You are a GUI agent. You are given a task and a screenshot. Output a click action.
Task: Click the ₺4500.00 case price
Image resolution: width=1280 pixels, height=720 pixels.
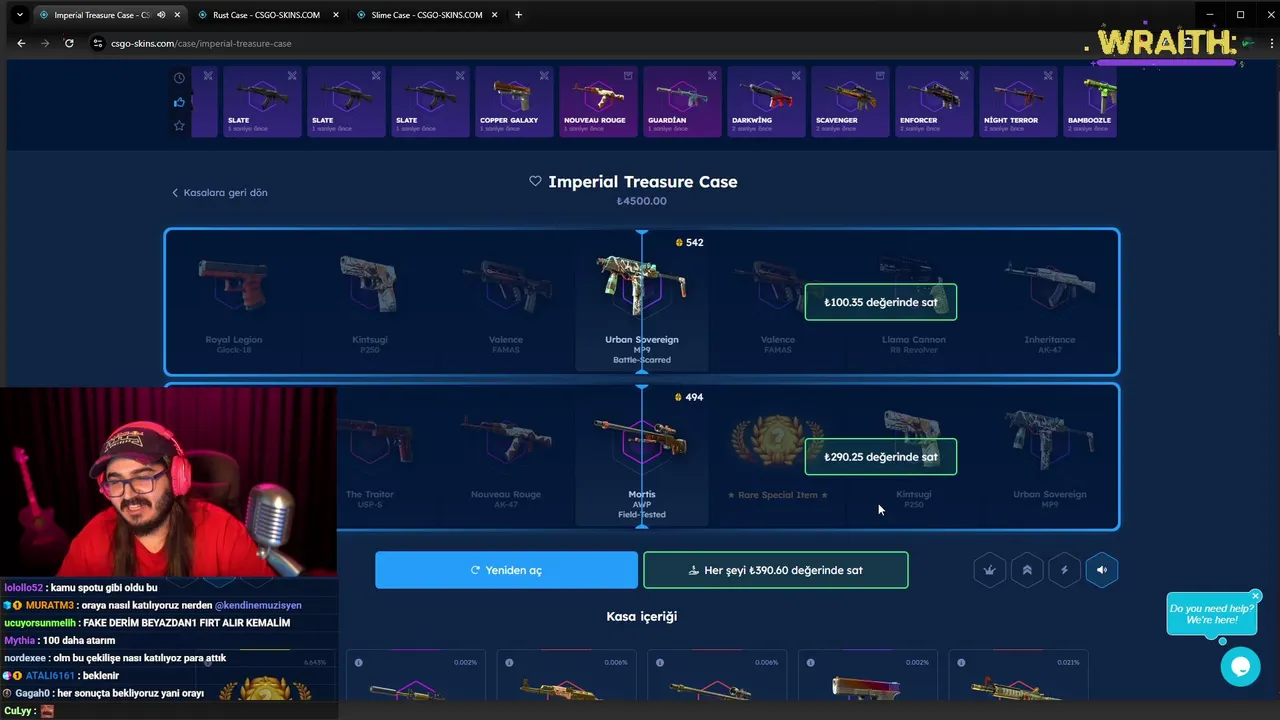pos(642,201)
